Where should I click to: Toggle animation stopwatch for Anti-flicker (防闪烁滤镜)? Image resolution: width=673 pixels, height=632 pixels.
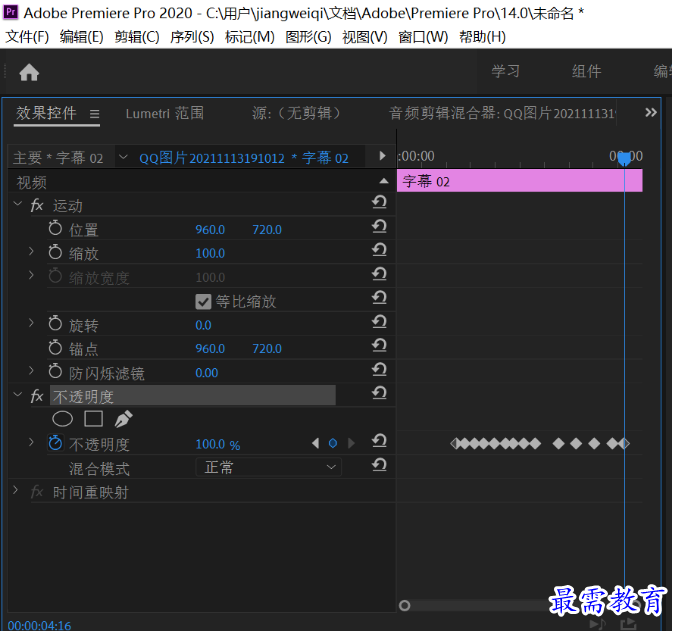(55, 371)
